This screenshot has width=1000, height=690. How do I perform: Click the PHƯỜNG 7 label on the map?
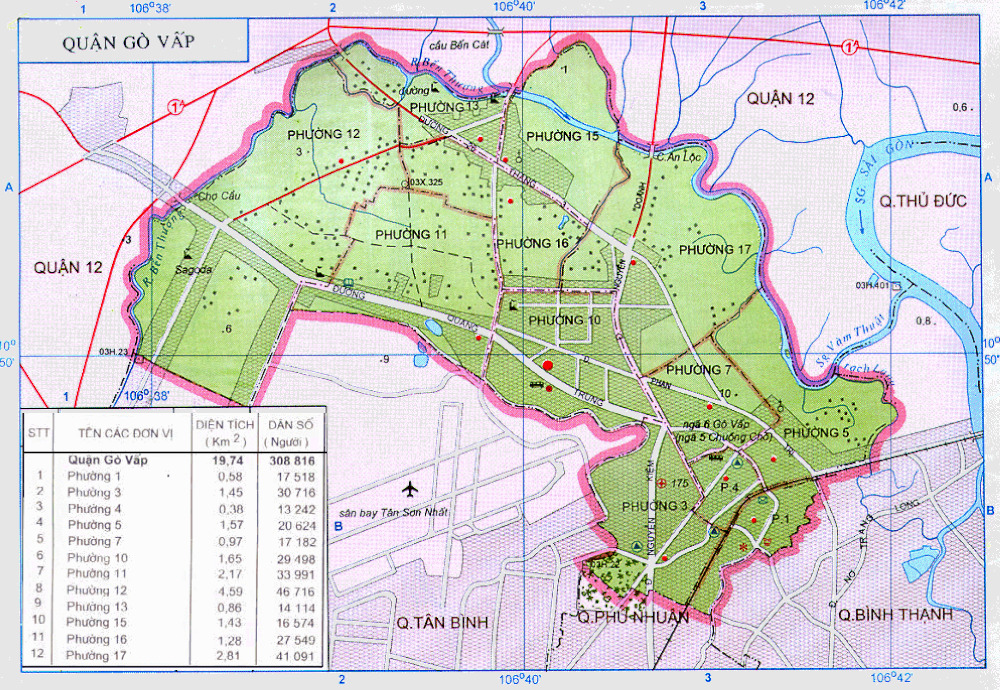698,370
